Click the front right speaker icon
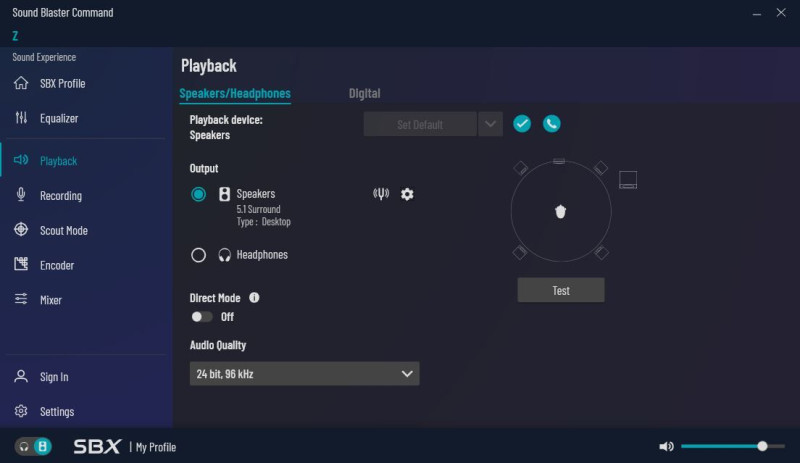 tap(601, 168)
